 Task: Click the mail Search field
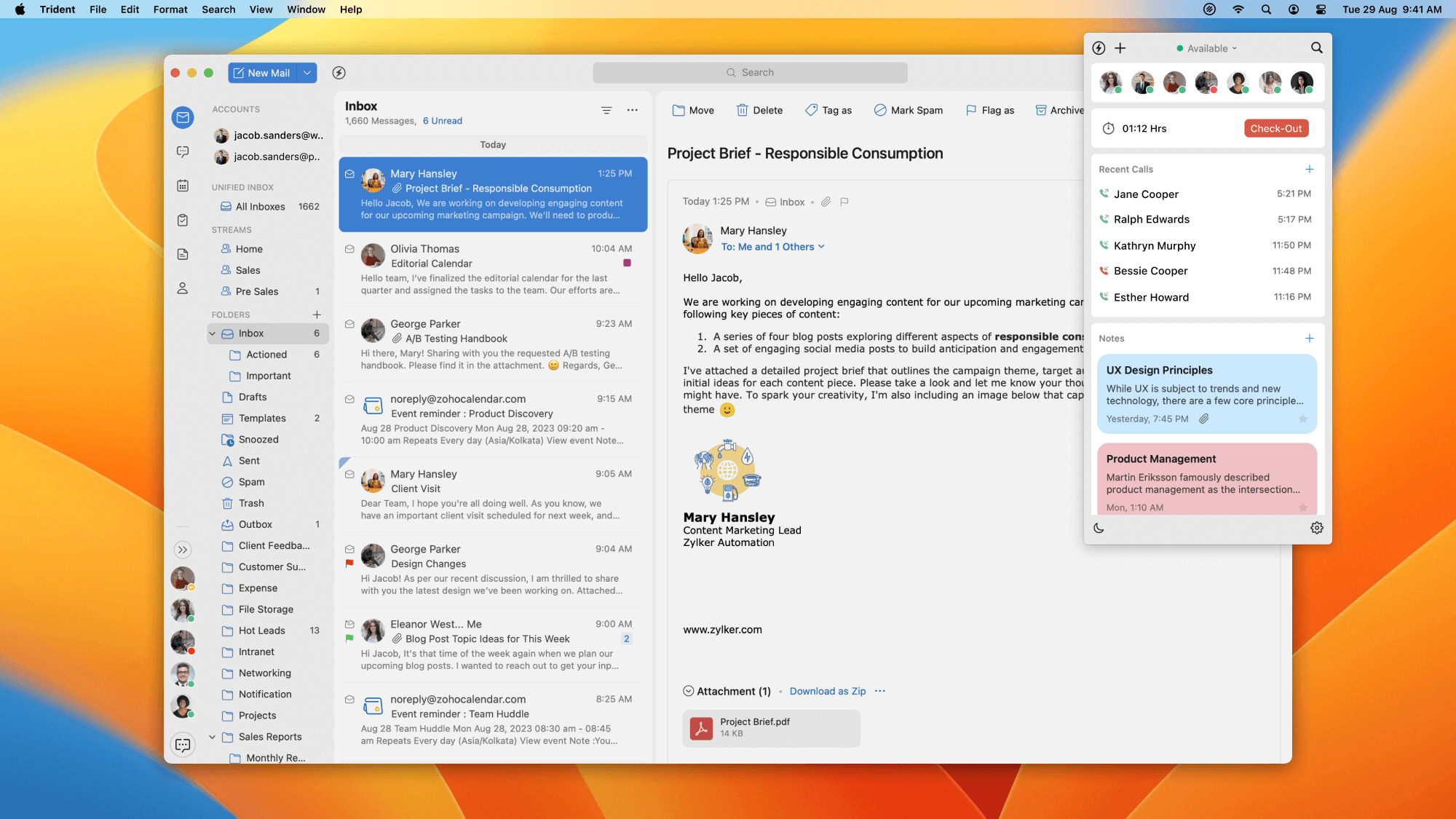coord(750,73)
